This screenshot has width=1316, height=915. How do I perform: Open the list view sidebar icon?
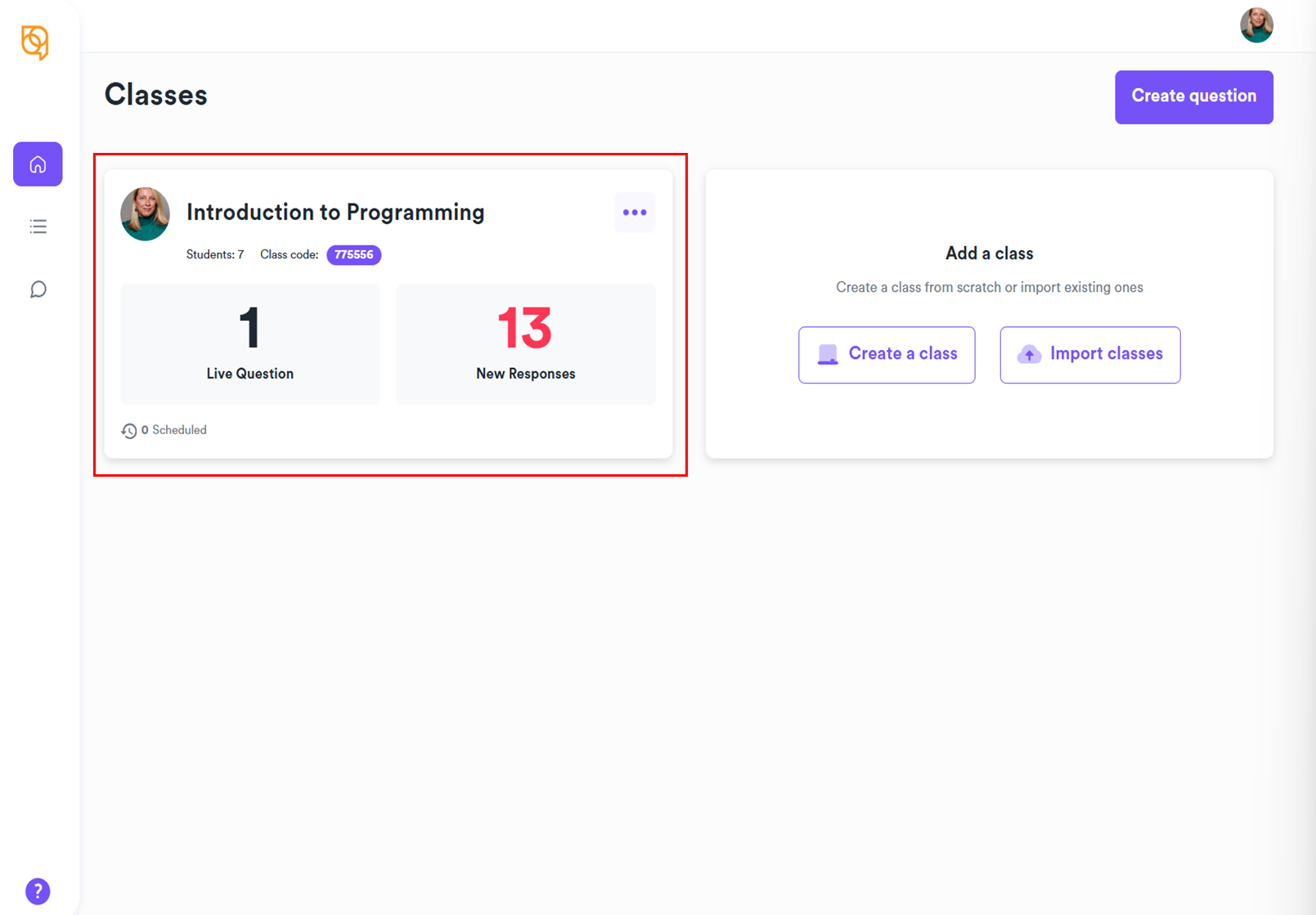(38, 227)
